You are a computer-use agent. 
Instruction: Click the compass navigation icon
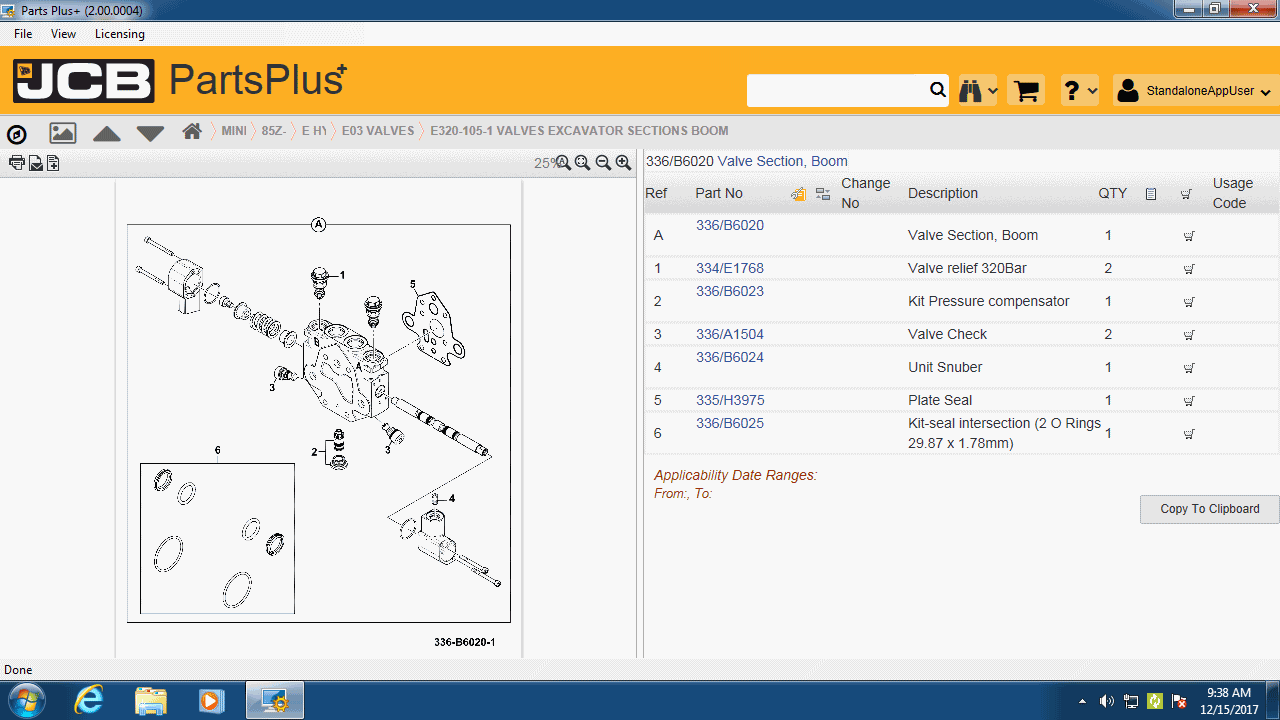[17, 134]
